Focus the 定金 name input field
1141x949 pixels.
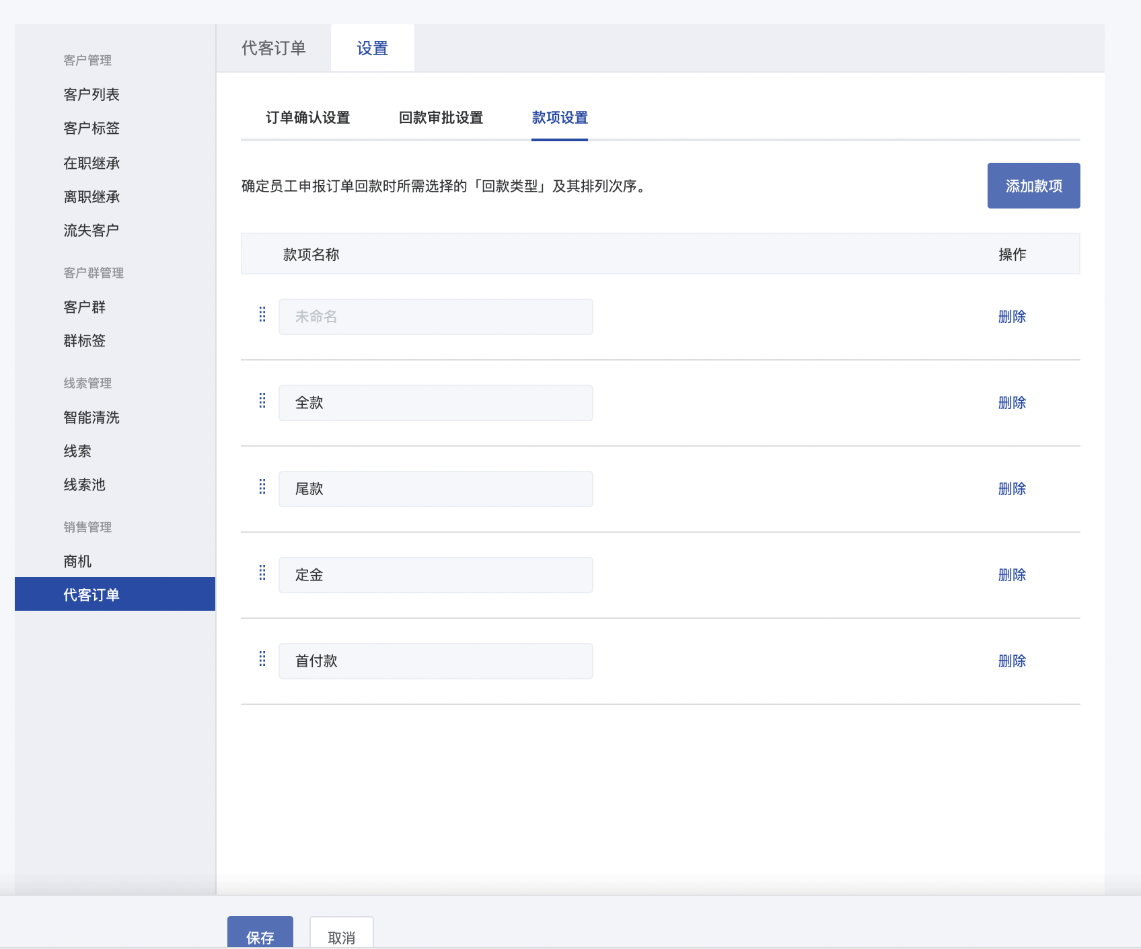coord(436,575)
